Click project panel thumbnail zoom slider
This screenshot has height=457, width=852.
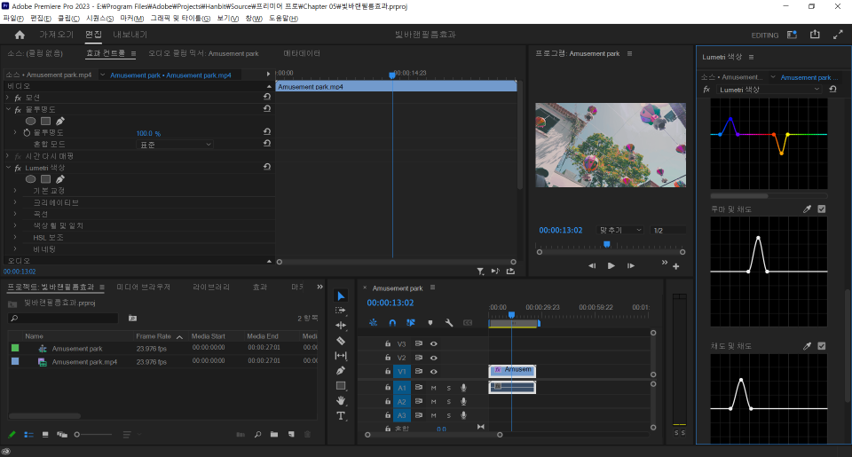click(93, 435)
